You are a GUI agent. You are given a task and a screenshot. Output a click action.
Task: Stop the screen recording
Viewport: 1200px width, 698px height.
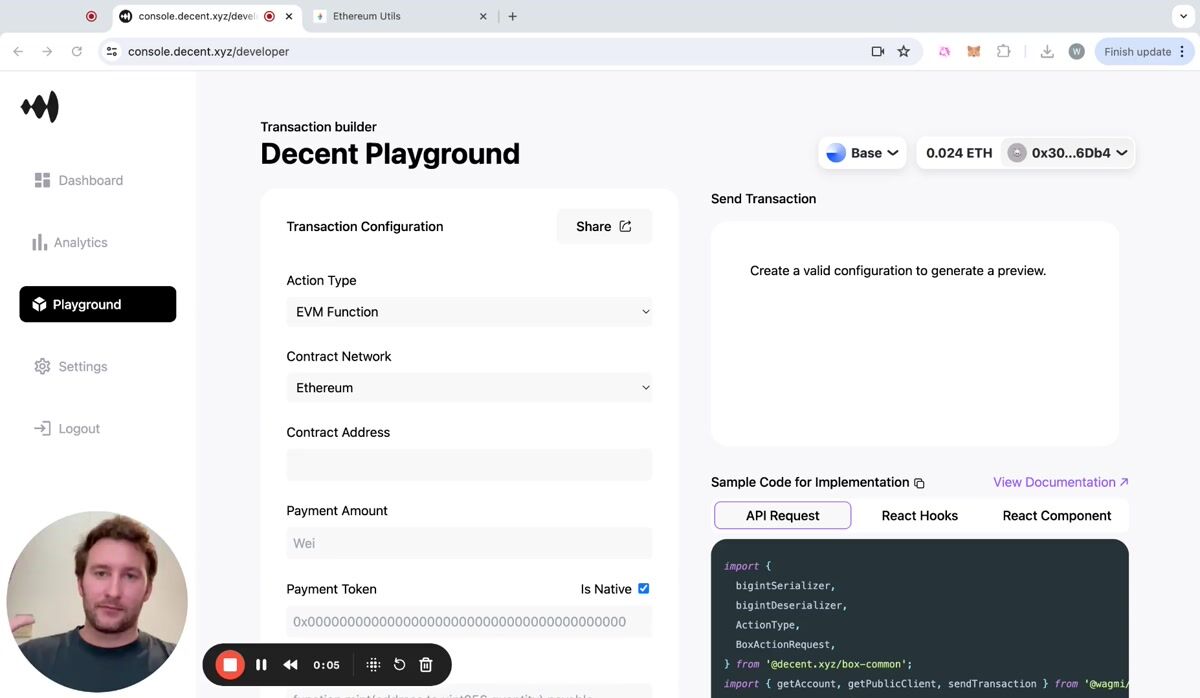(x=230, y=665)
